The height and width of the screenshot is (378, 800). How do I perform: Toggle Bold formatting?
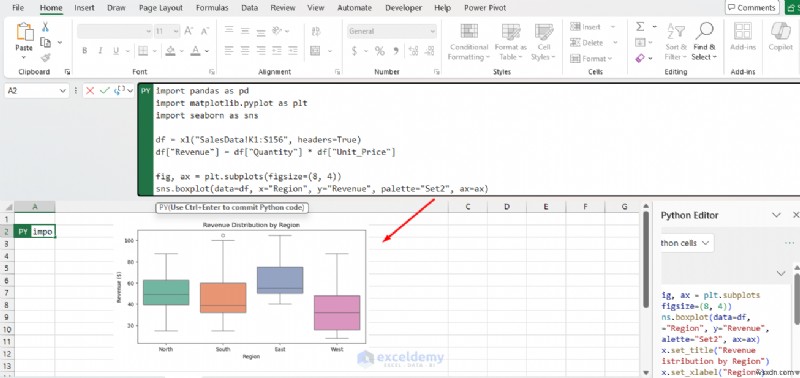(85, 51)
